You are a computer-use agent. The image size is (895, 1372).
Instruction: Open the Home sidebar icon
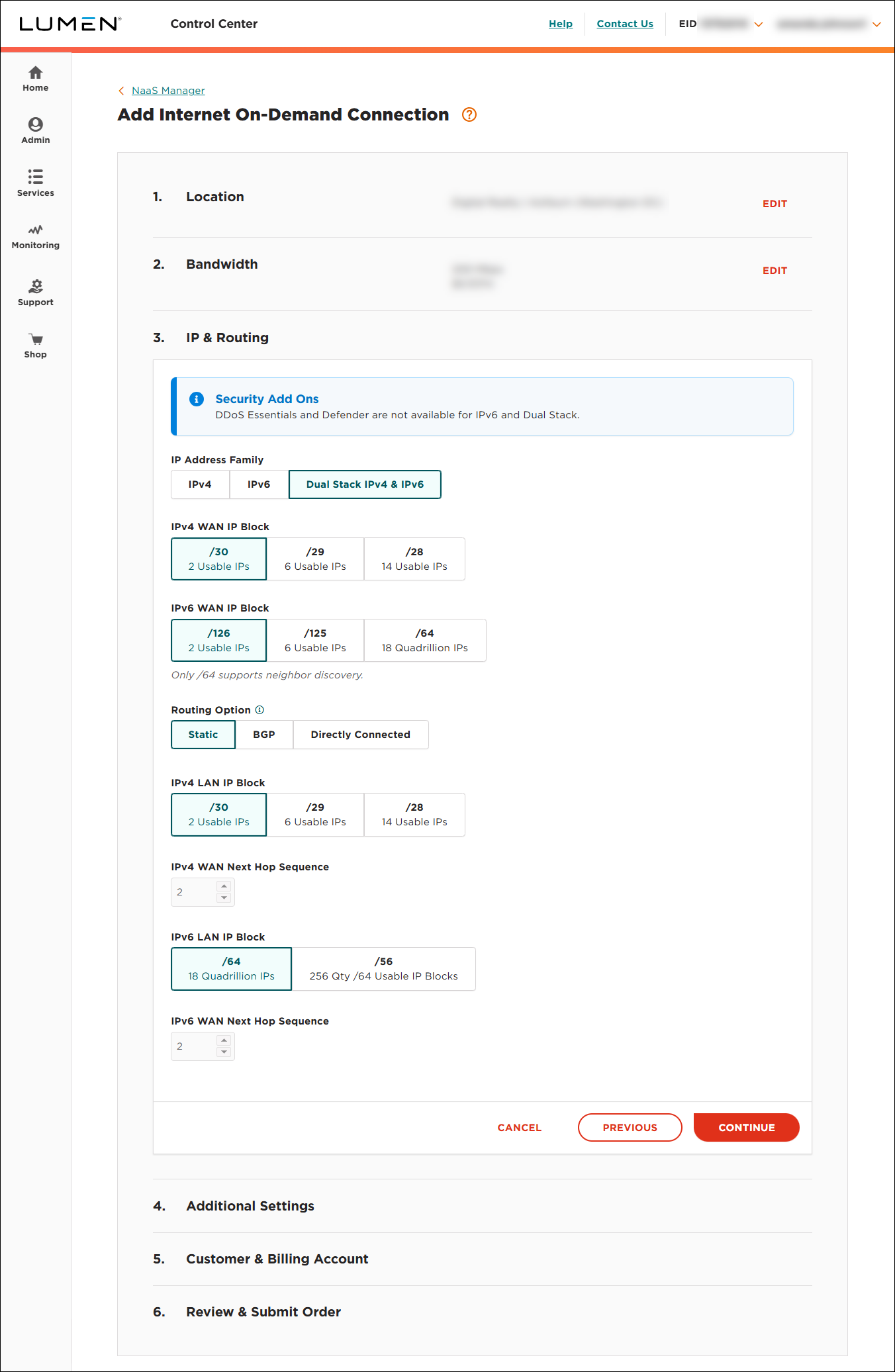35,79
